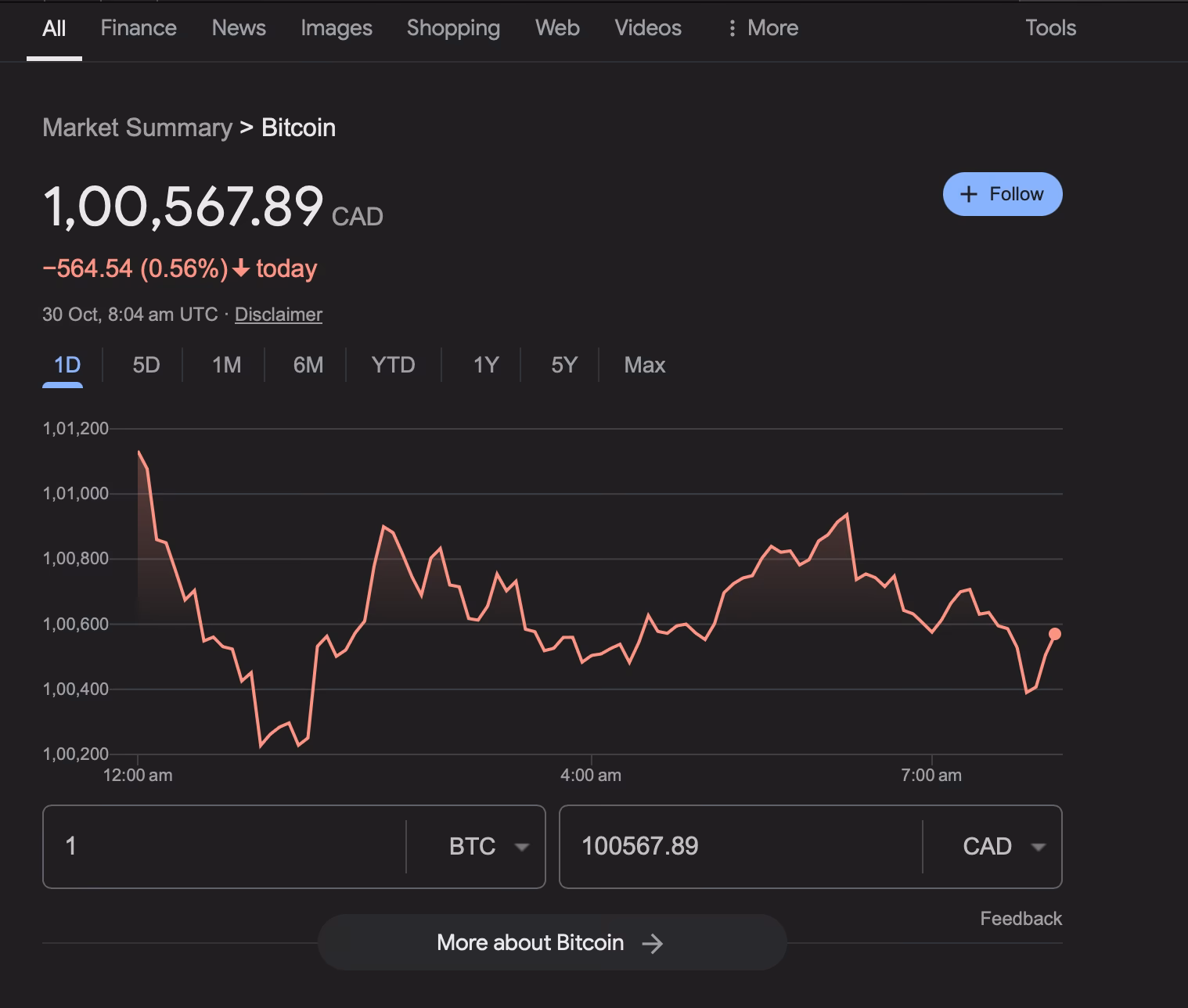The height and width of the screenshot is (1008, 1188).
Task: Select the Max time range
Action: coord(644,365)
